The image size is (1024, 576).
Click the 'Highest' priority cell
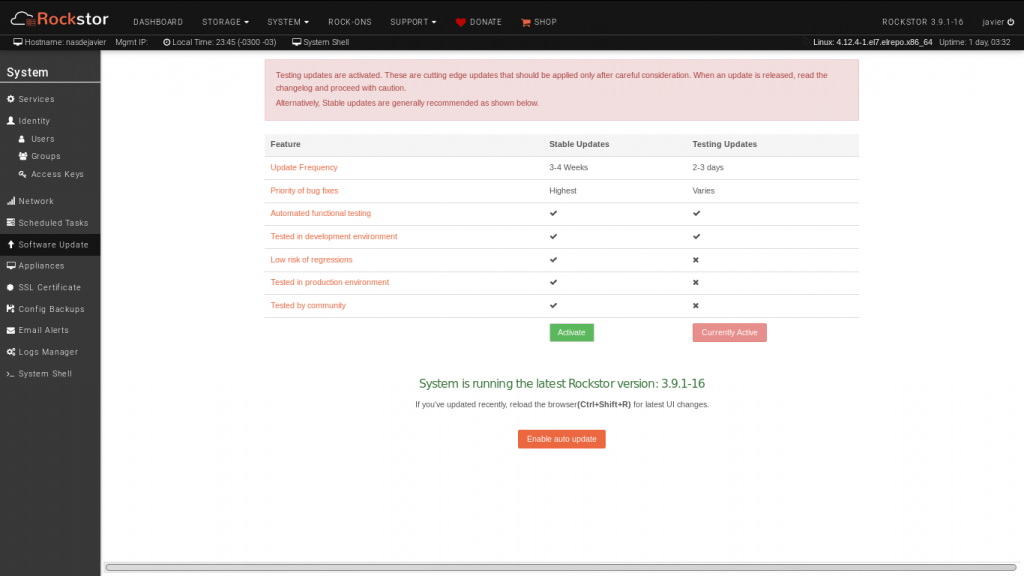point(563,191)
